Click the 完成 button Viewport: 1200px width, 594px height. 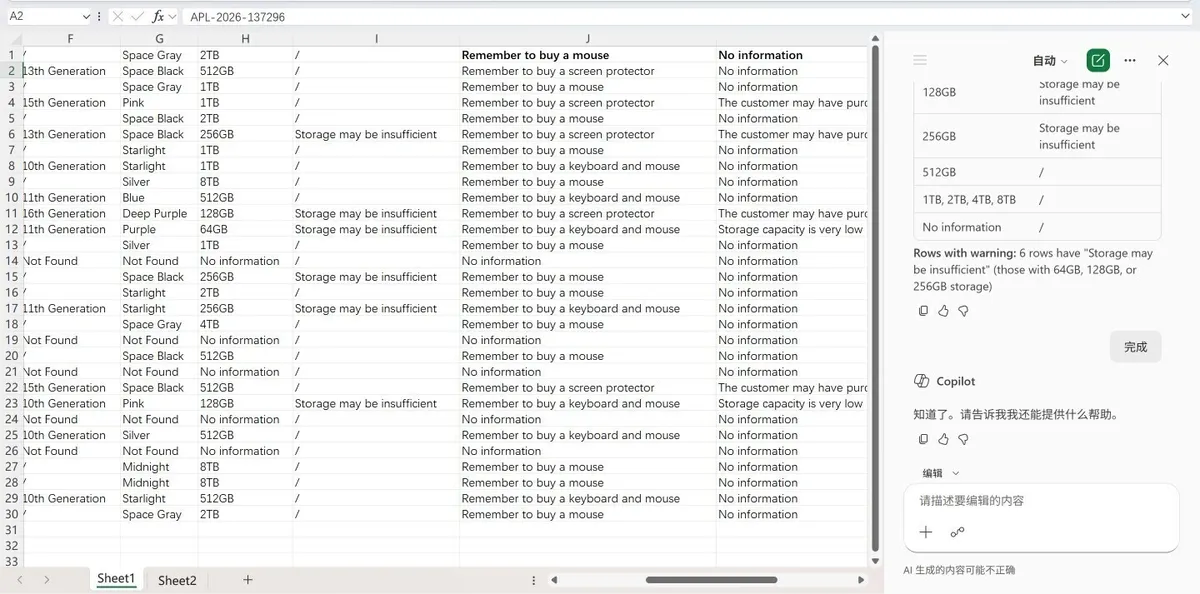coord(1135,347)
